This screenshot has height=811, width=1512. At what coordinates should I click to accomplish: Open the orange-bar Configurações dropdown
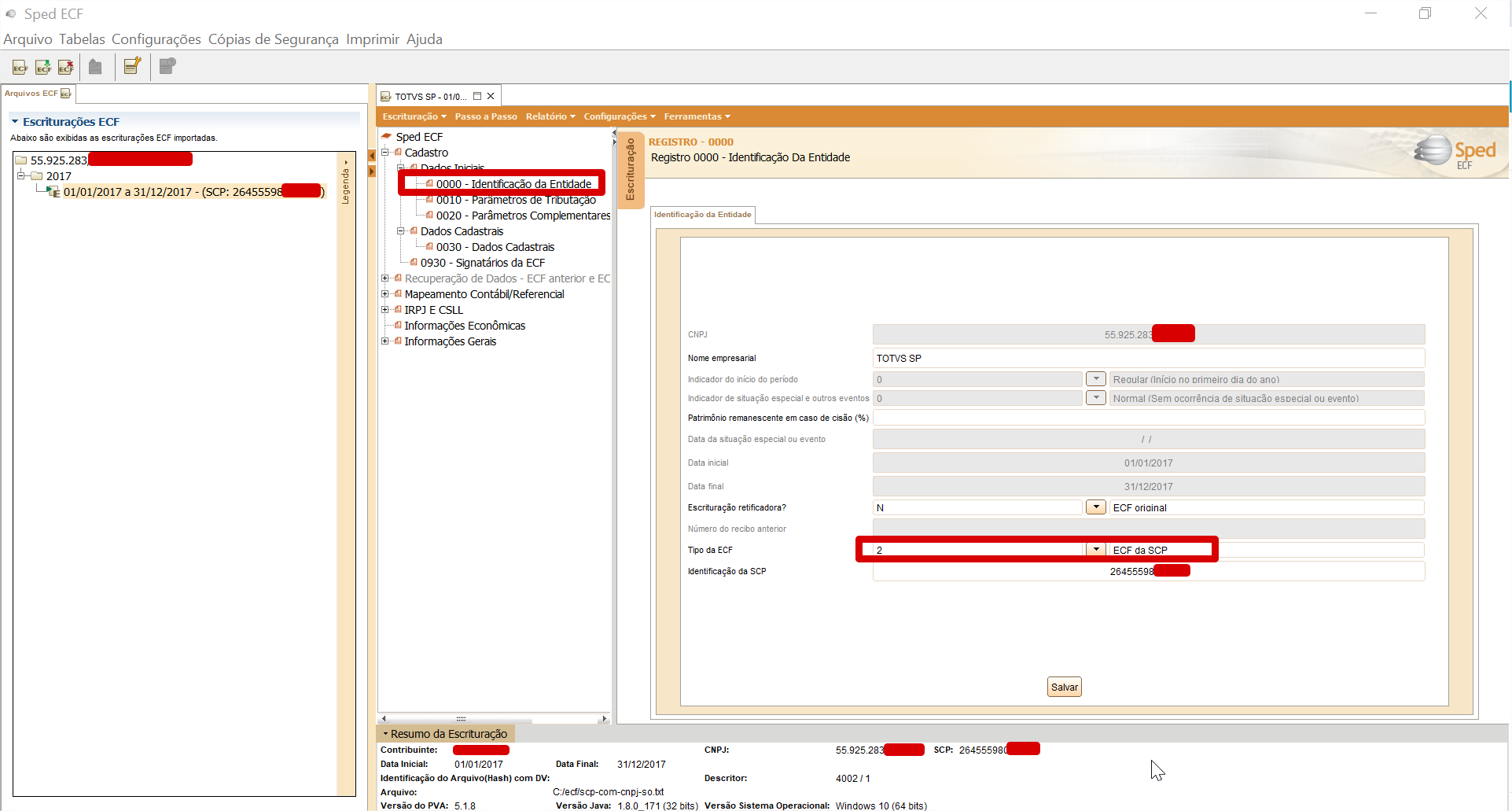[x=620, y=116]
